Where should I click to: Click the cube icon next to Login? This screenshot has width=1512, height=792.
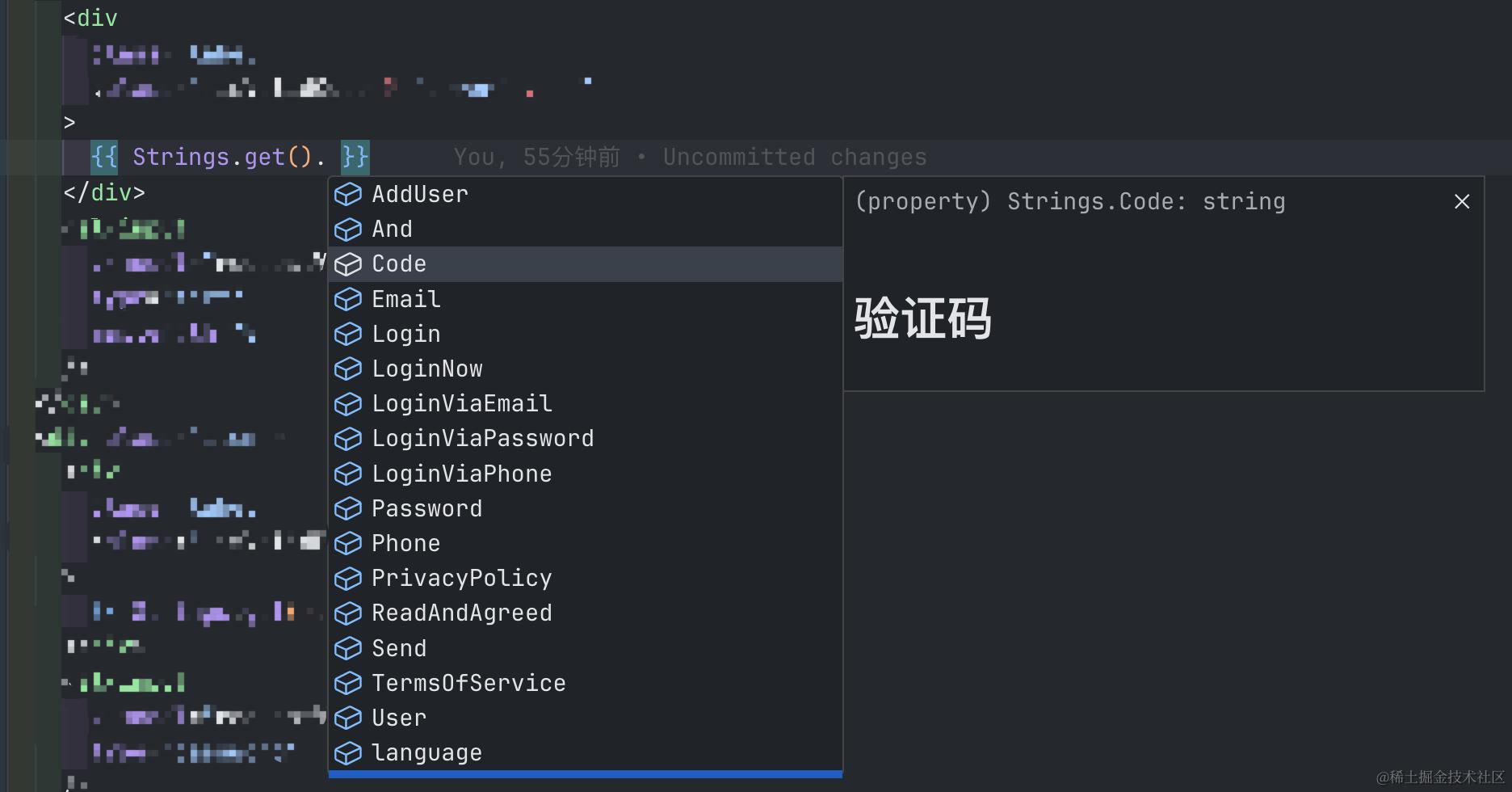point(348,335)
